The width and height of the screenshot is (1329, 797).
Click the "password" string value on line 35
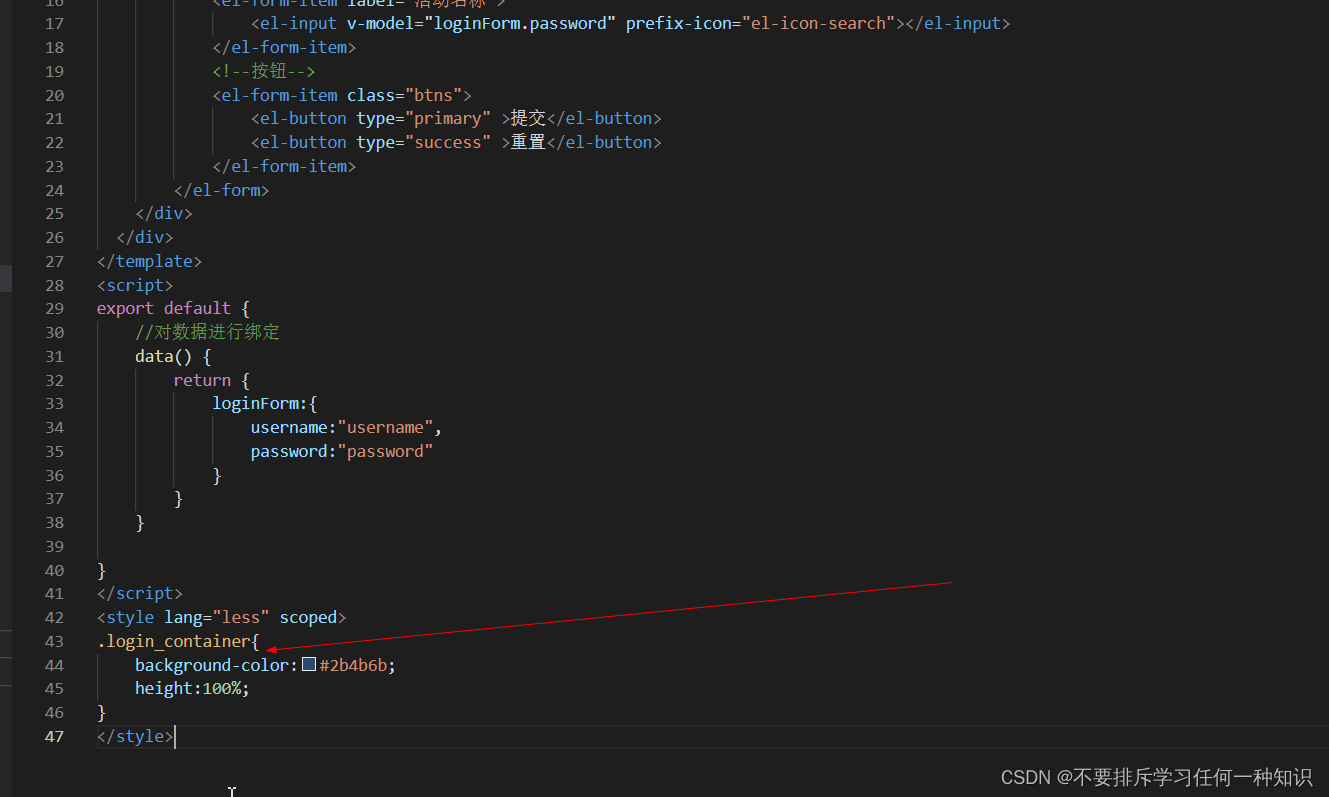pyautogui.click(x=385, y=451)
